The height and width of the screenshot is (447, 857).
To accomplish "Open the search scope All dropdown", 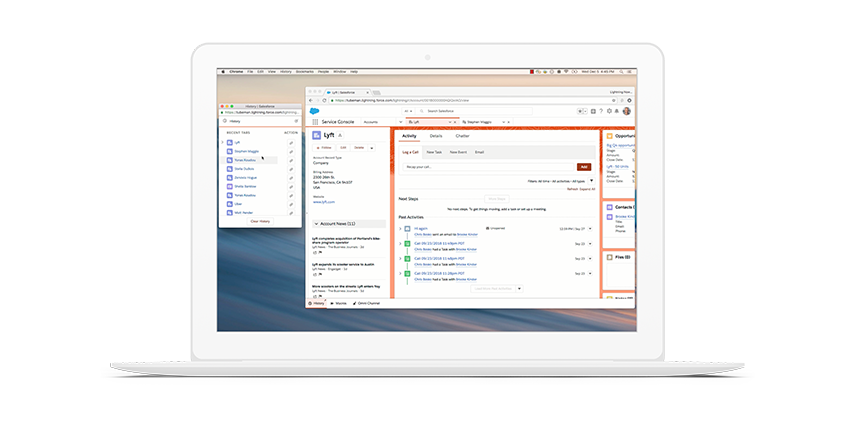I will pyautogui.click(x=408, y=111).
